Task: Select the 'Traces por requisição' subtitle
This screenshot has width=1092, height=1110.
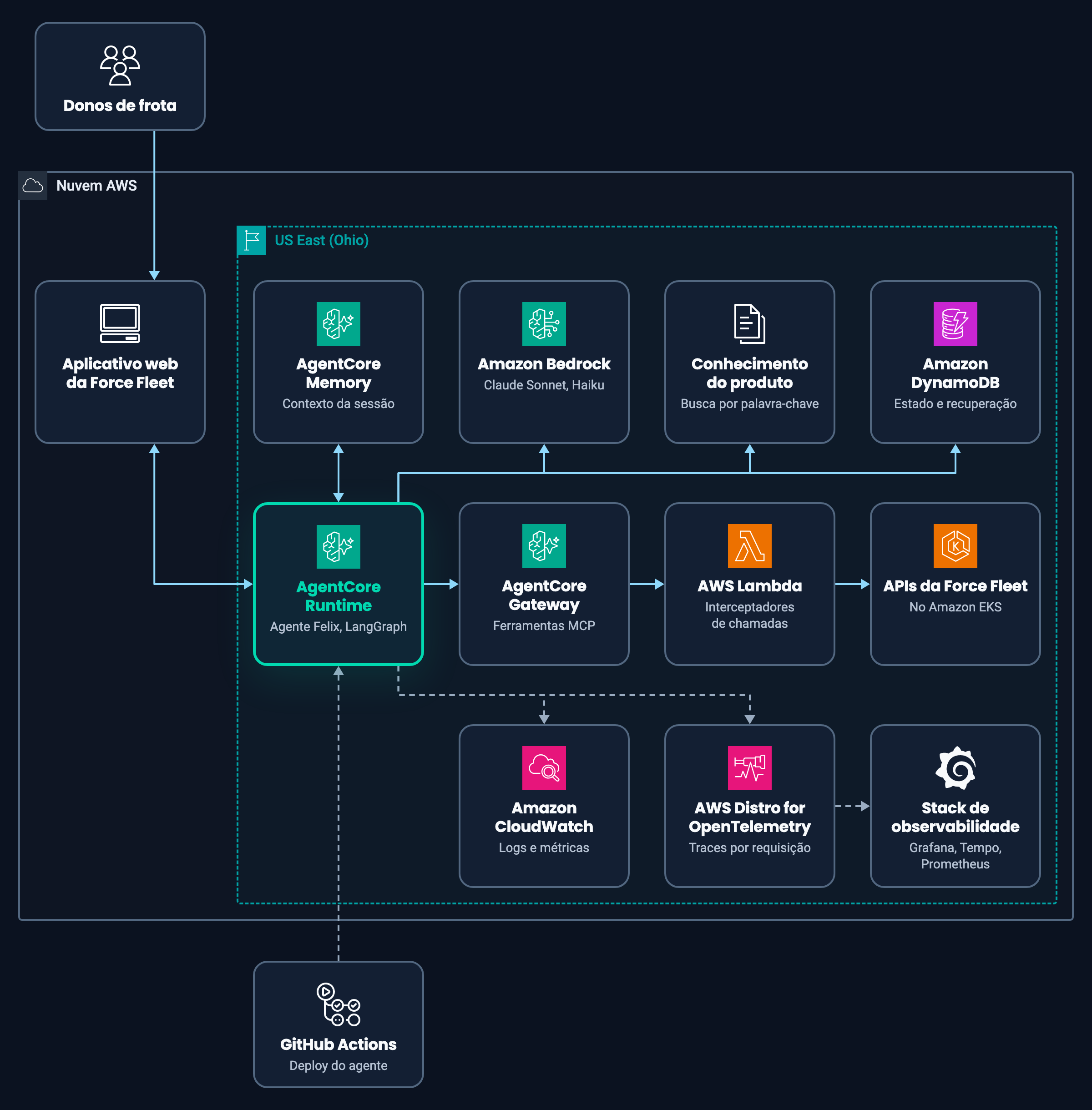Action: pos(749,848)
